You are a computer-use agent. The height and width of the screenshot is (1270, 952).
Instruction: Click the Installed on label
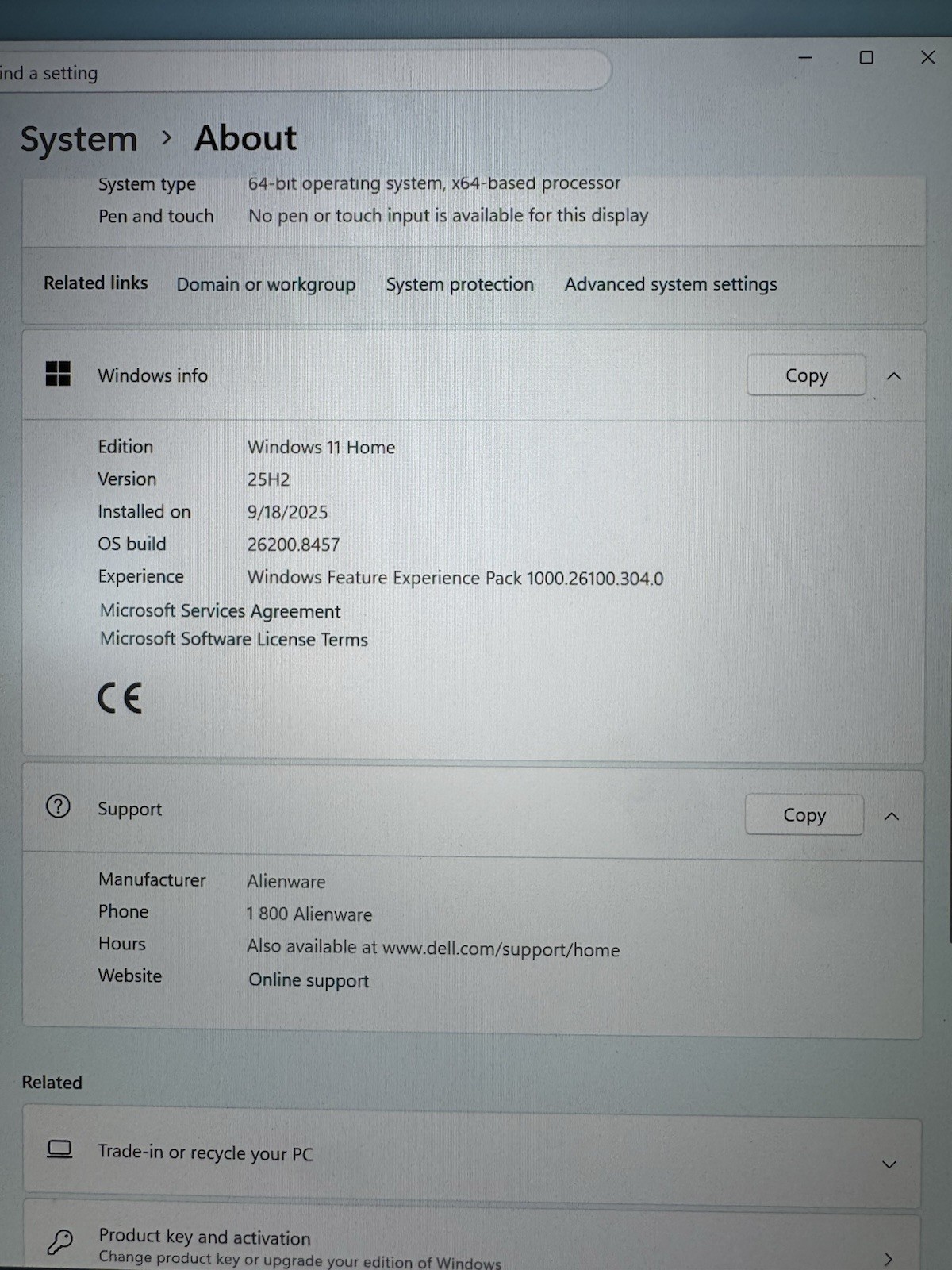144,511
